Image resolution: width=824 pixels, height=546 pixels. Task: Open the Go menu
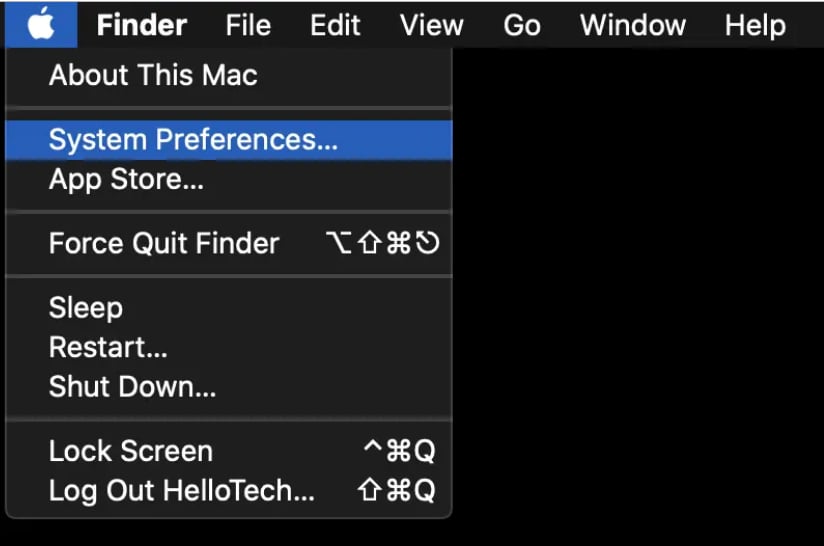click(x=522, y=25)
